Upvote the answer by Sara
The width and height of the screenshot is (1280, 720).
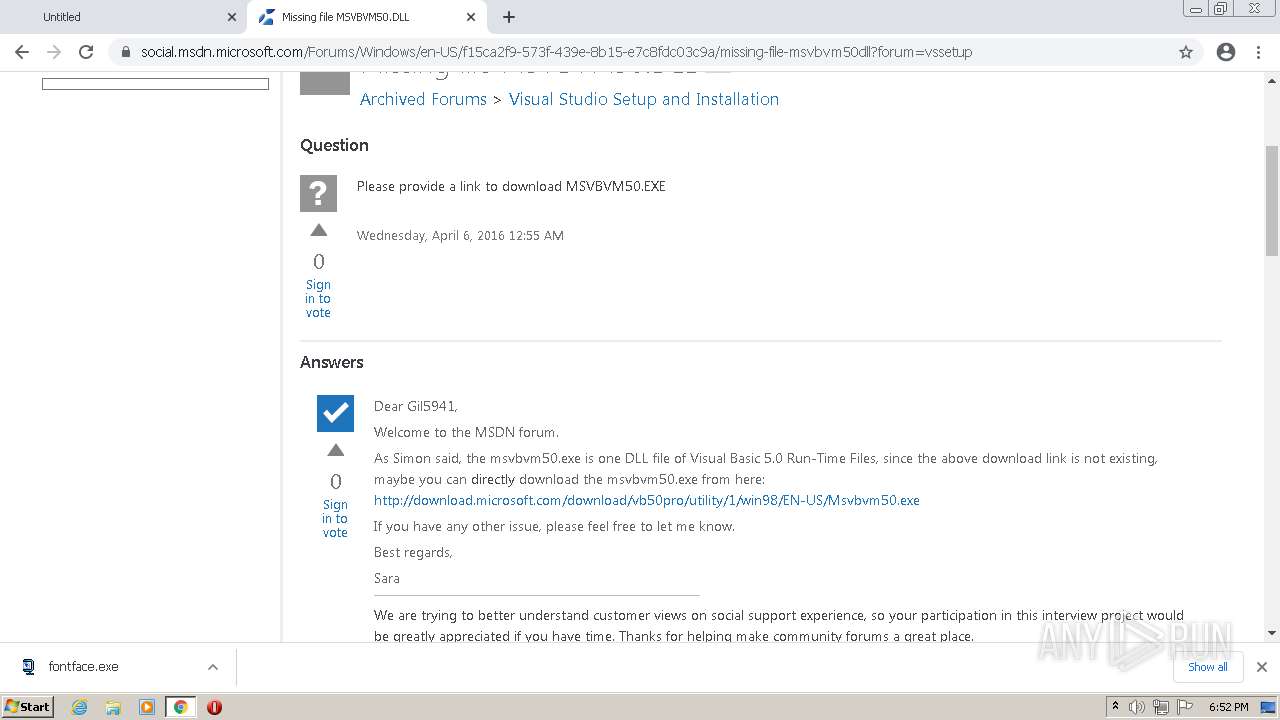336,451
